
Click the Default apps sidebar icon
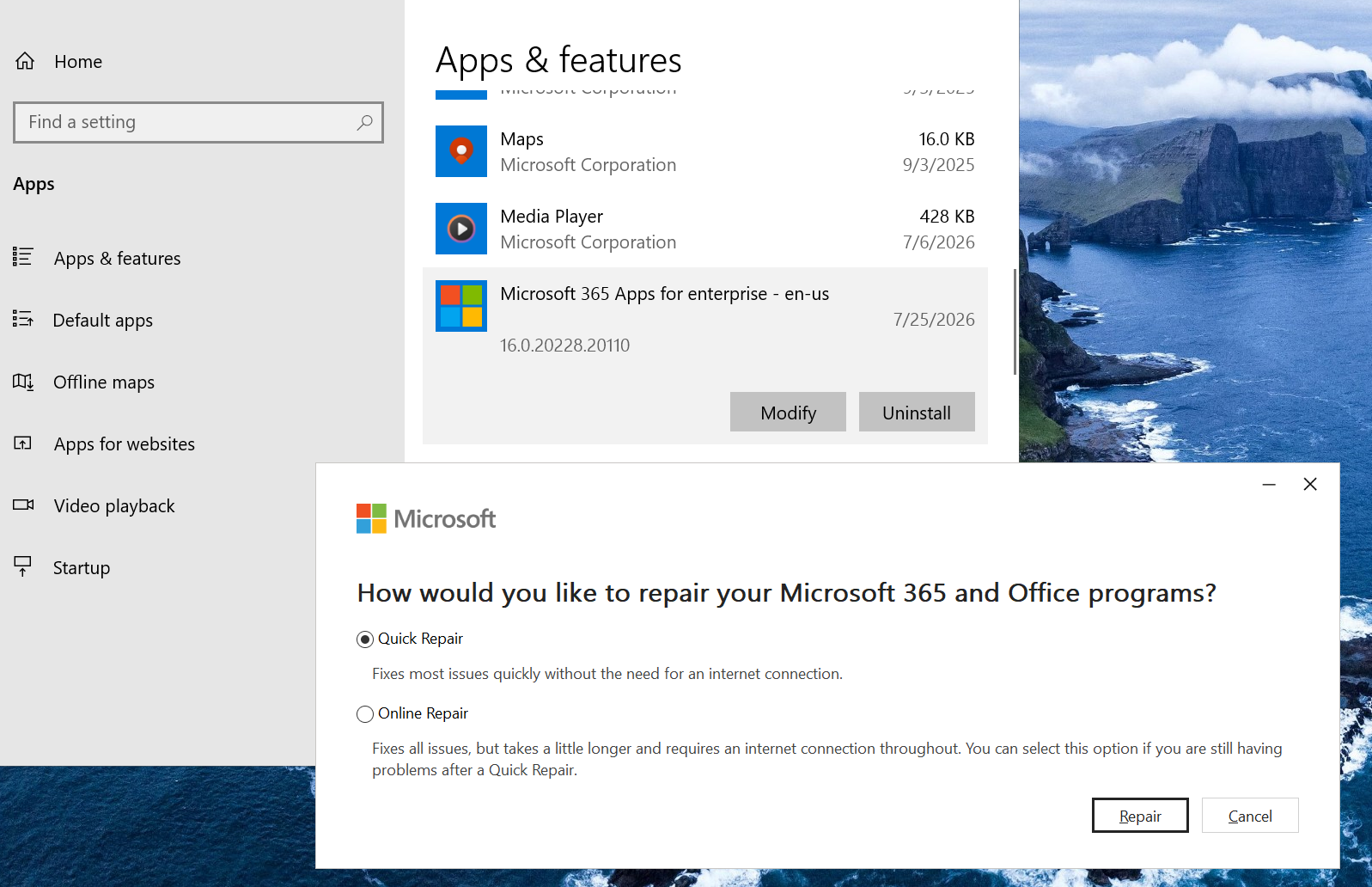click(x=23, y=319)
